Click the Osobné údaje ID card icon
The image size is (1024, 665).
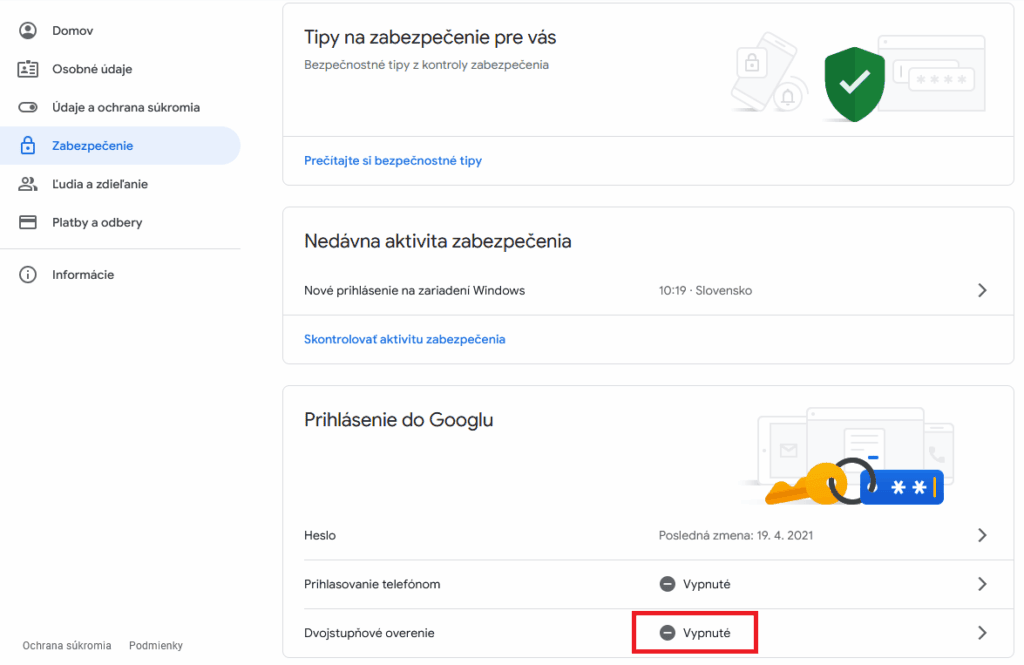coord(28,69)
